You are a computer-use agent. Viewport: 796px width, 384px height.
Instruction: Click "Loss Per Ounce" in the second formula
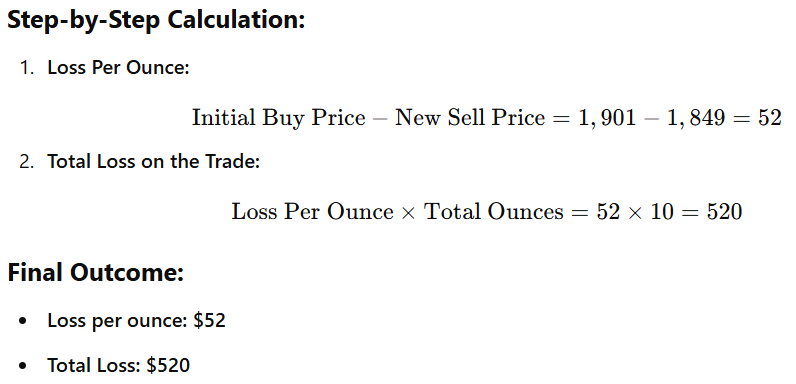pos(312,211)
